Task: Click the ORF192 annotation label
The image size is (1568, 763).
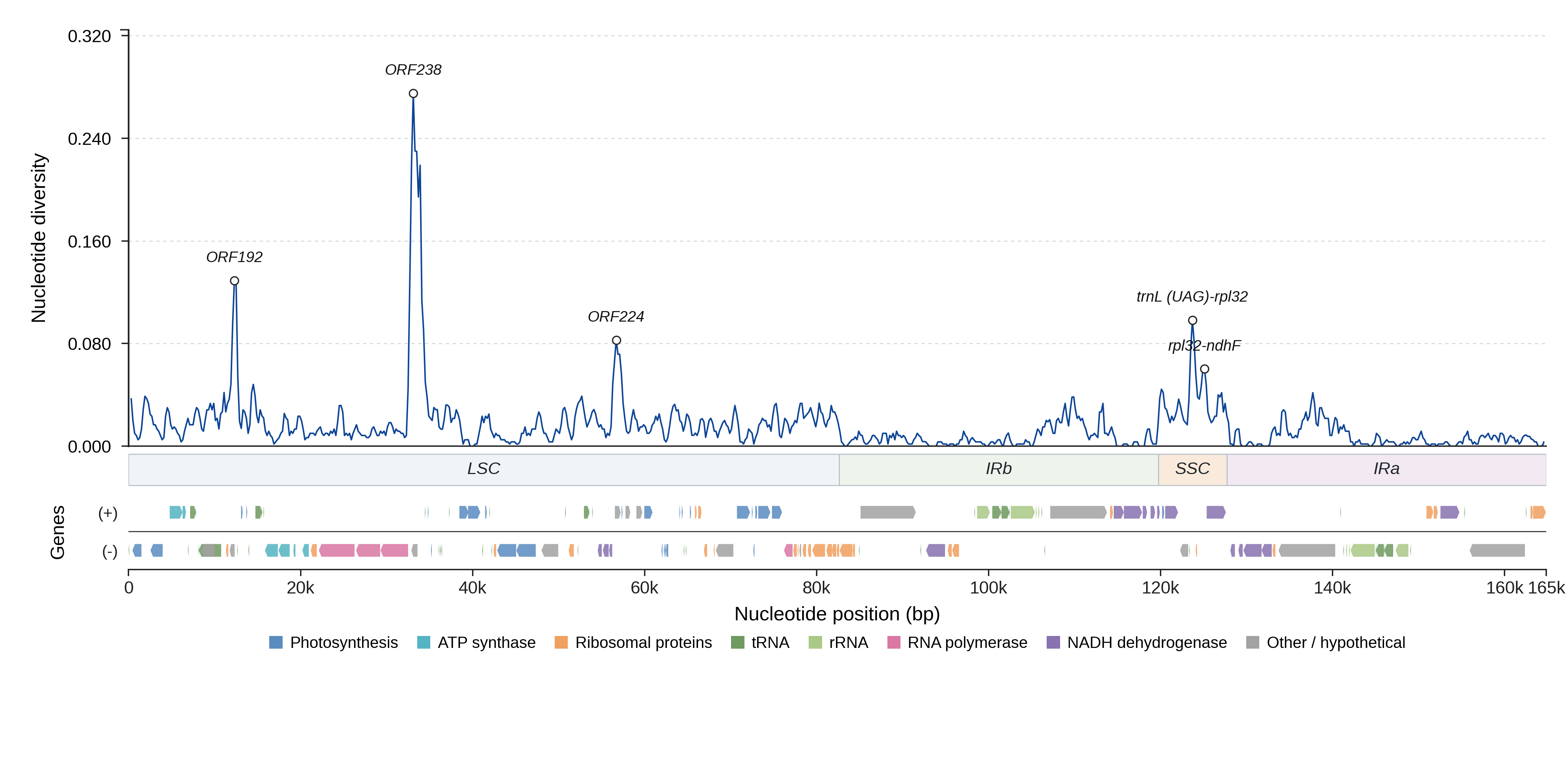Action: [234, 257]
